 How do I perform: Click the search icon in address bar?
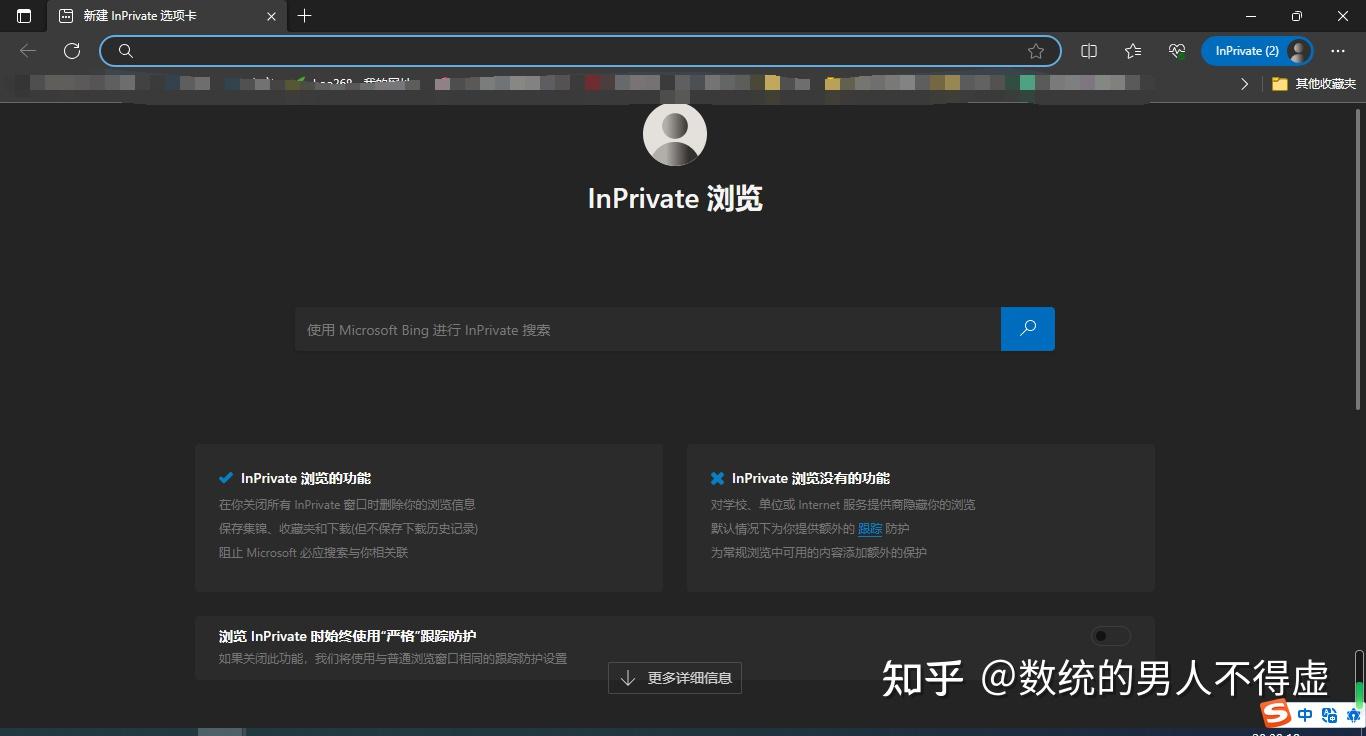[125, 51]
